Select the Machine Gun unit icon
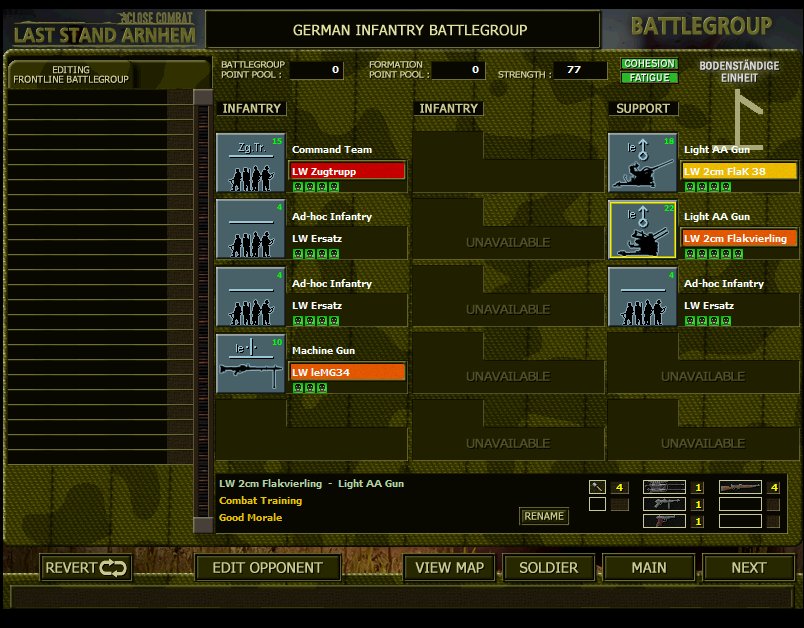 (x=251, y=363)
